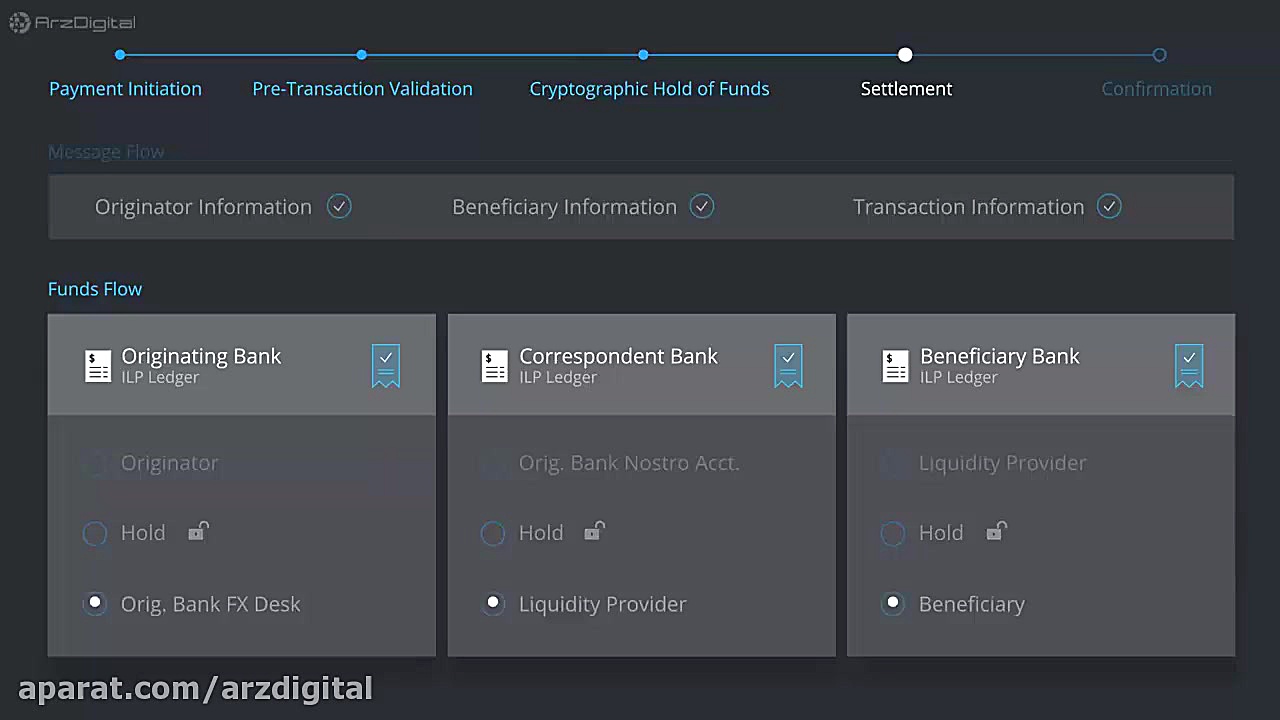
Task: Select the Liquidity Provider radio under Correspondent Bank
Action: (x=493, y=603)
